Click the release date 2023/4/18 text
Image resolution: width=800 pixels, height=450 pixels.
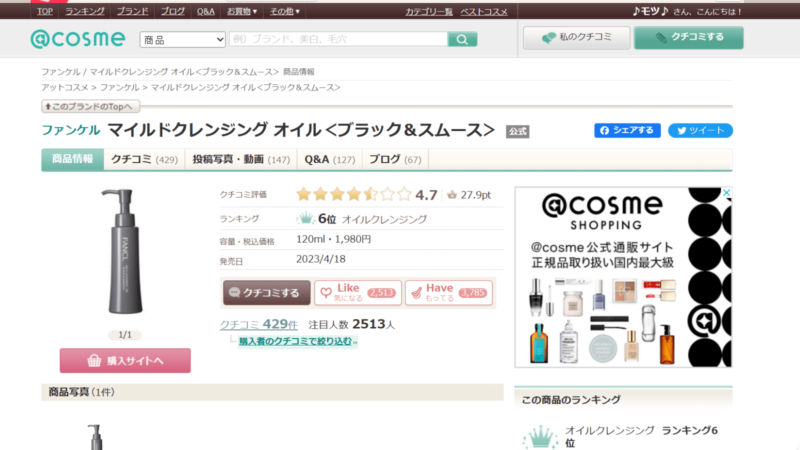pyautogui.click(x=321, y=259)
